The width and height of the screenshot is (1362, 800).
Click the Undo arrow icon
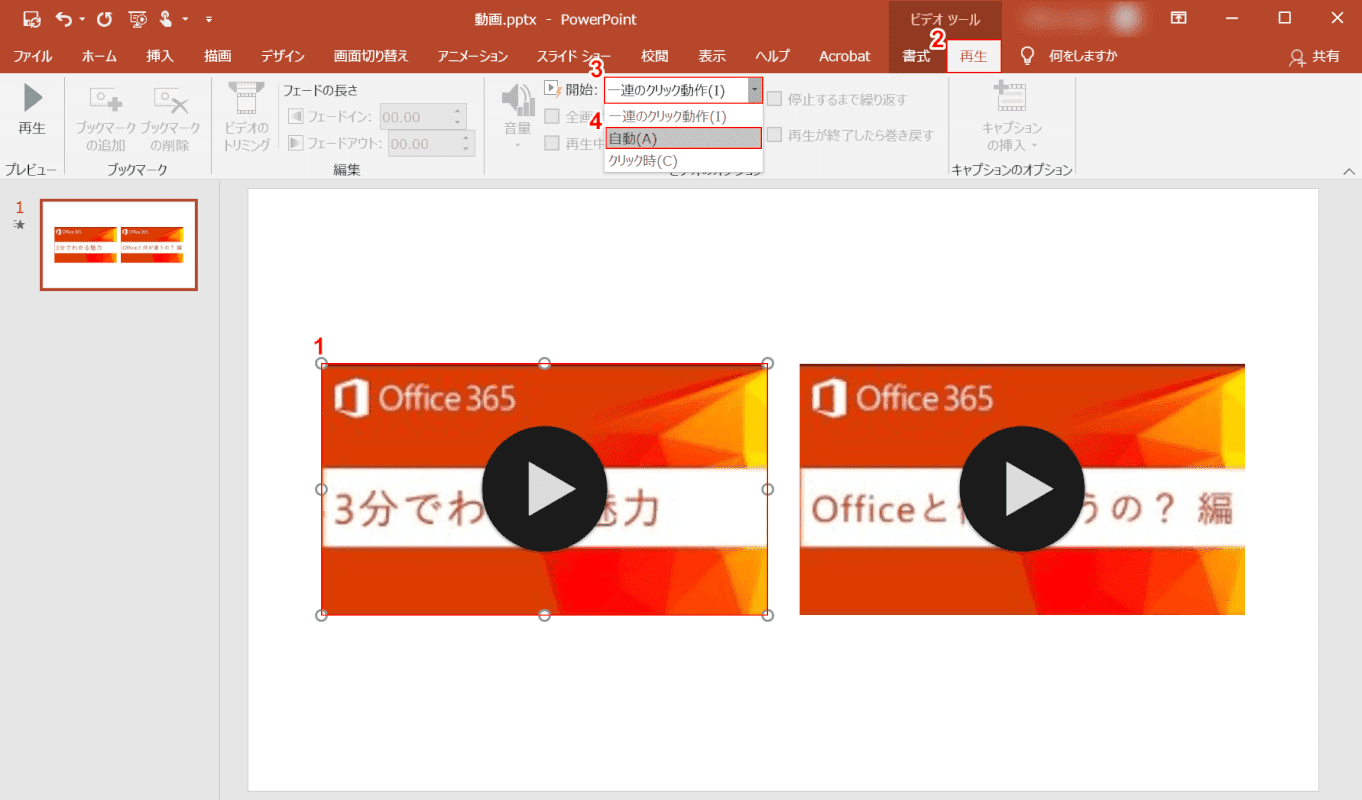(64, 19)
